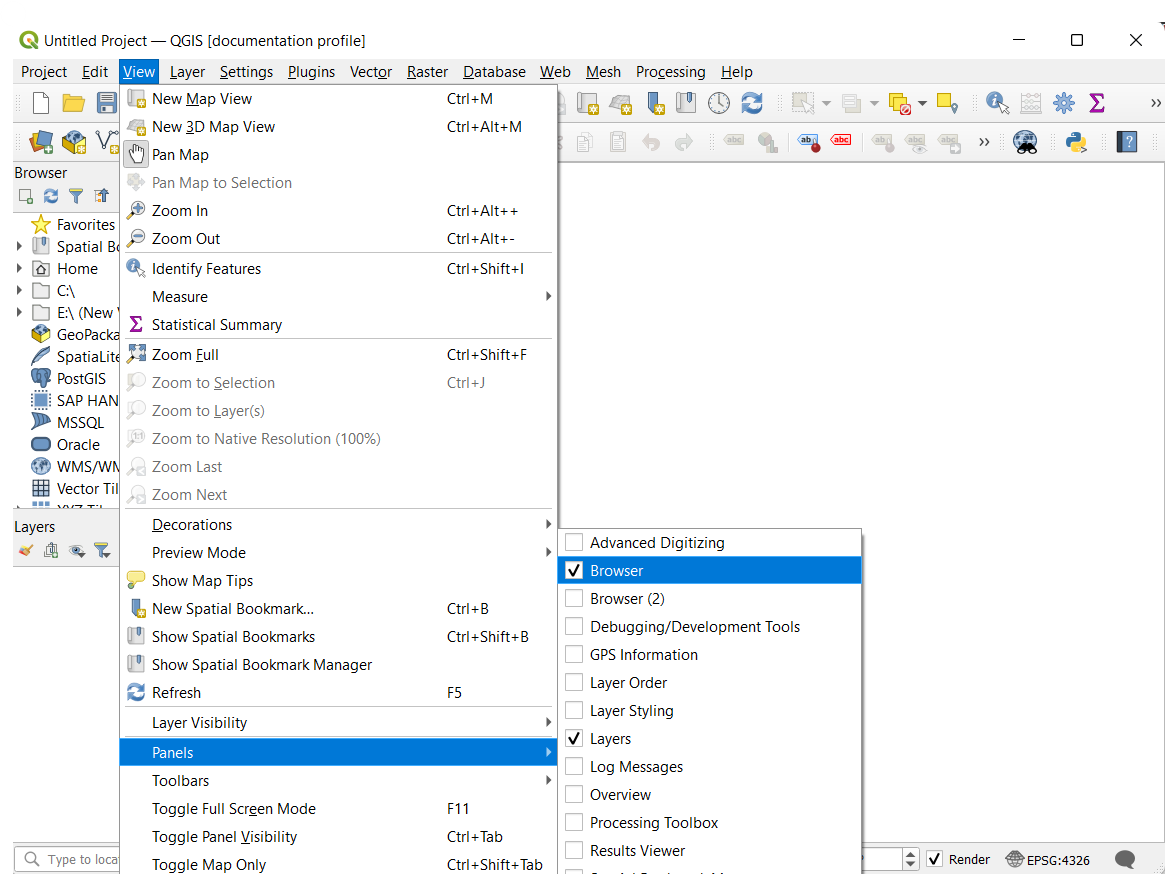The width and height of the screenshot is (1165, 874).
Task: Click Zoom Full menu entry
Action: click(x=339, y=355)
